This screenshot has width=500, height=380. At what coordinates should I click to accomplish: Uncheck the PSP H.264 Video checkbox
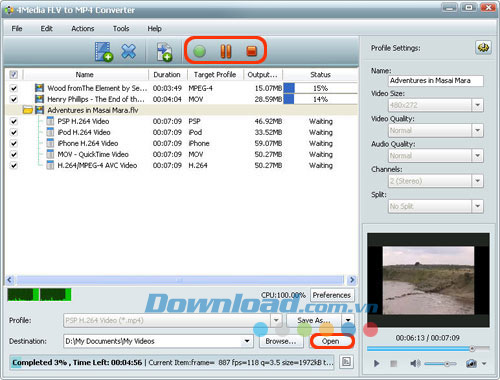point(14,121)
